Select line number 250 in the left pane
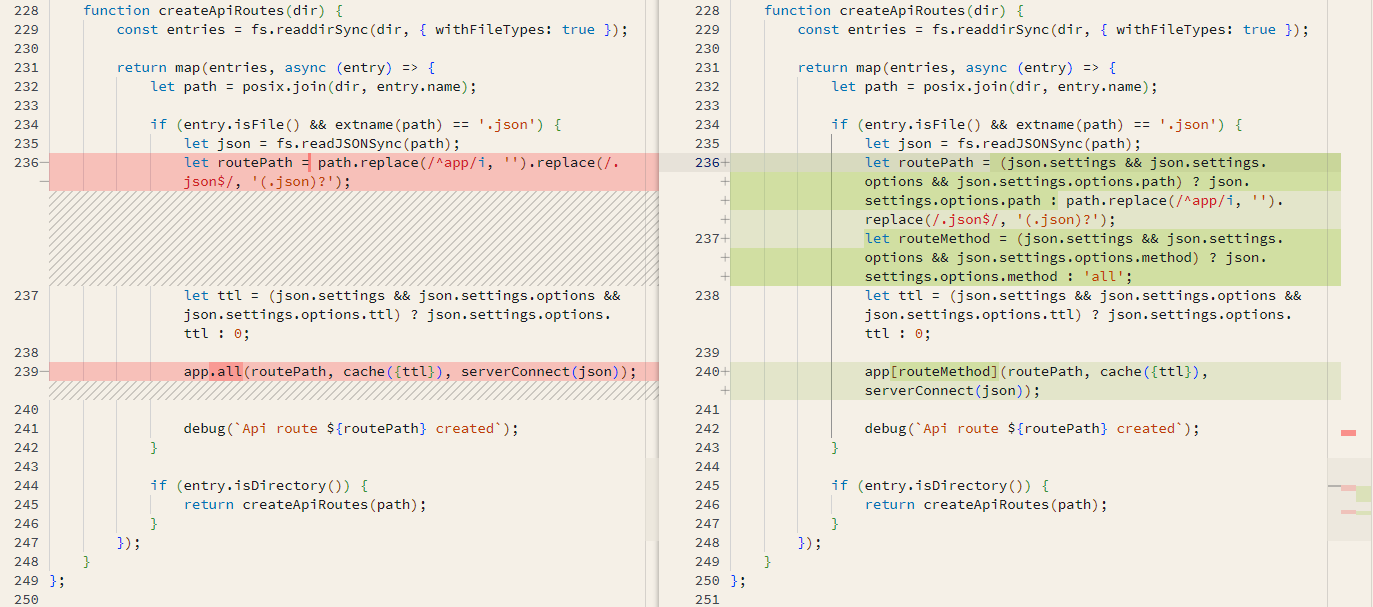 click(24, 599)
